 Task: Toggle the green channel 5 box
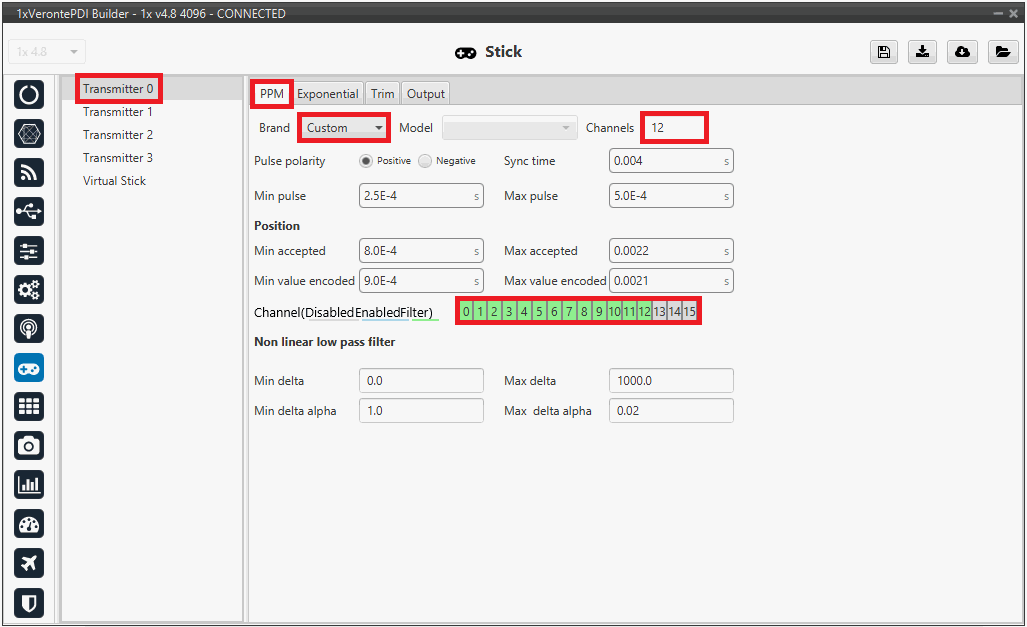(x=539, y=312)
